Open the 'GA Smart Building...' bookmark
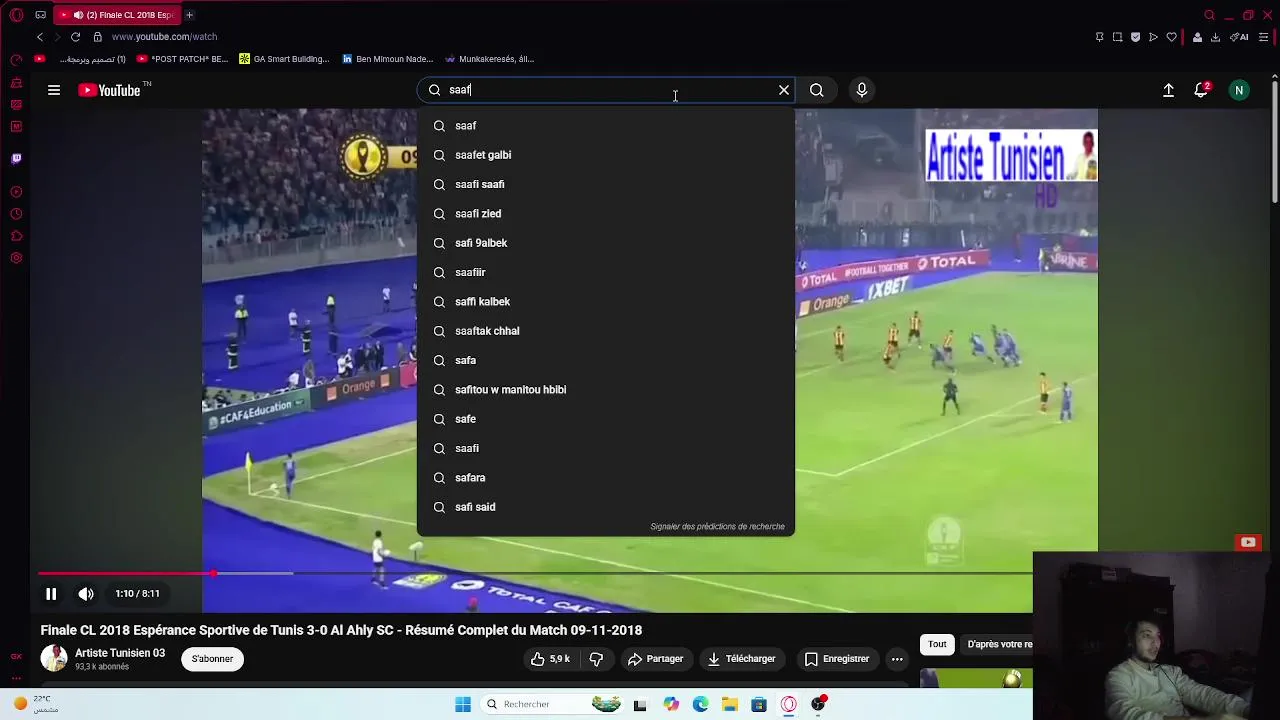Viewport: 1280px width, 720px height. pyautogui.click(x=284, y=59)
